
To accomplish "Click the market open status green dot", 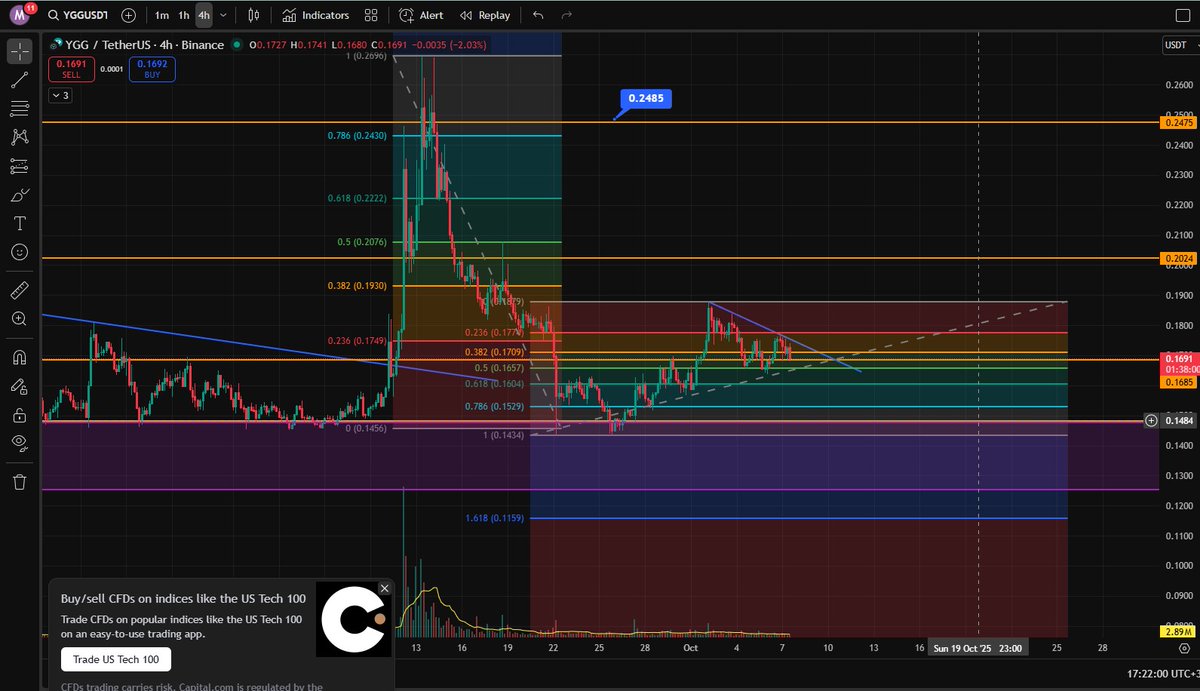I will coord(236,44).
